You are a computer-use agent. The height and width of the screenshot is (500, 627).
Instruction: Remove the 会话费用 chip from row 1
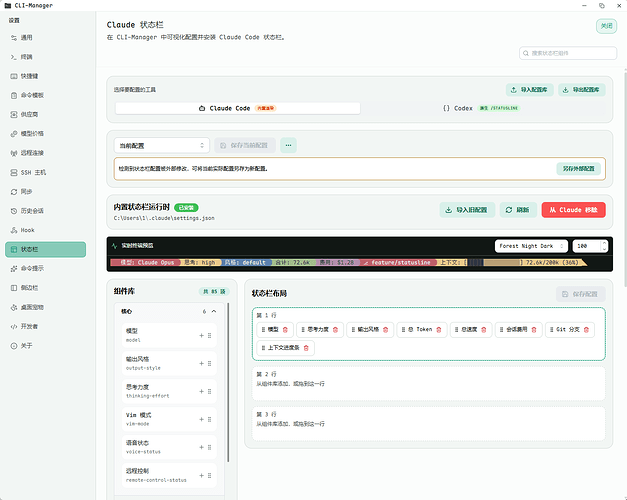pos(534,330)
